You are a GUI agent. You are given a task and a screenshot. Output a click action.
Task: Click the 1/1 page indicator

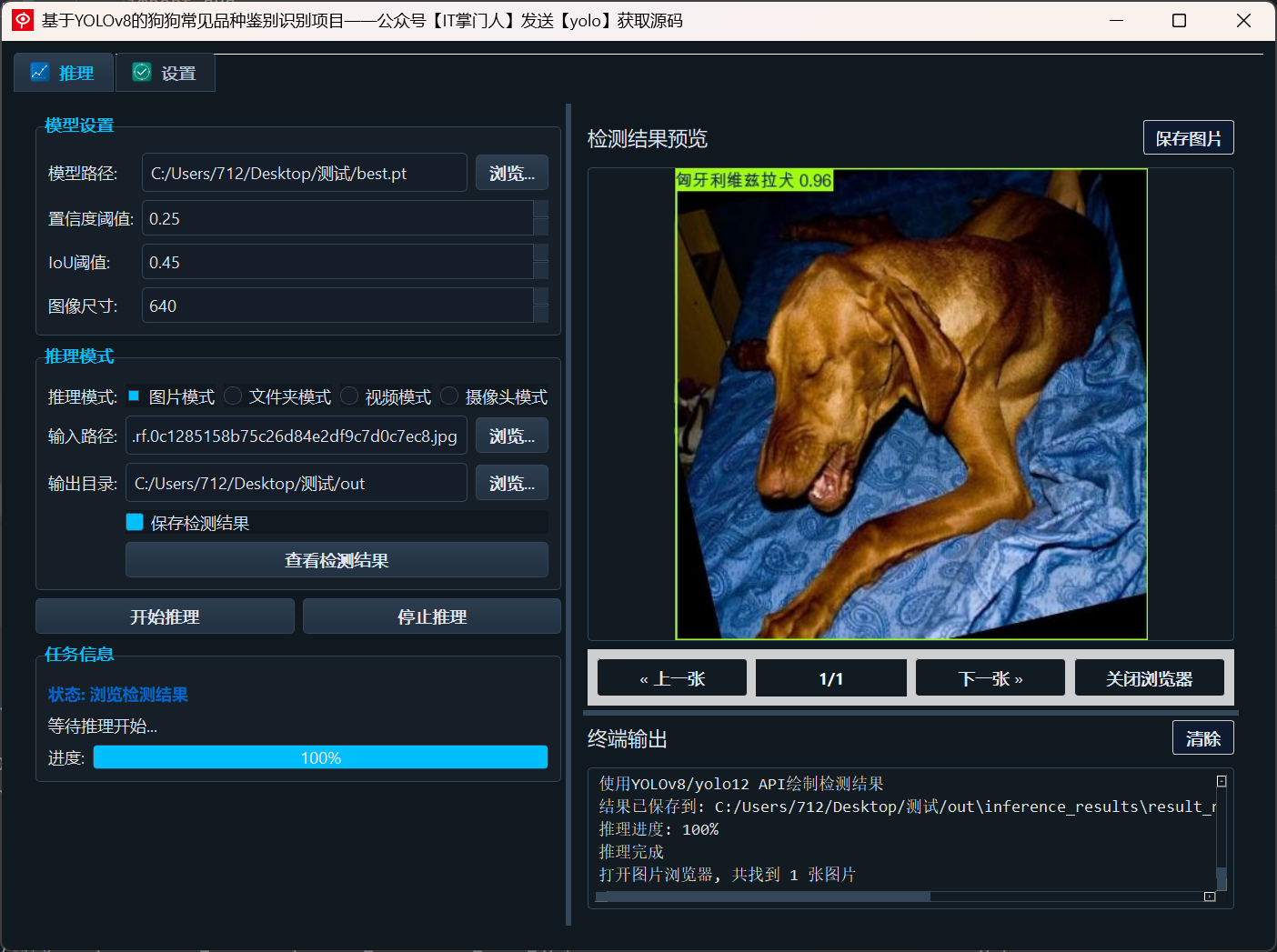coord(831,678)
